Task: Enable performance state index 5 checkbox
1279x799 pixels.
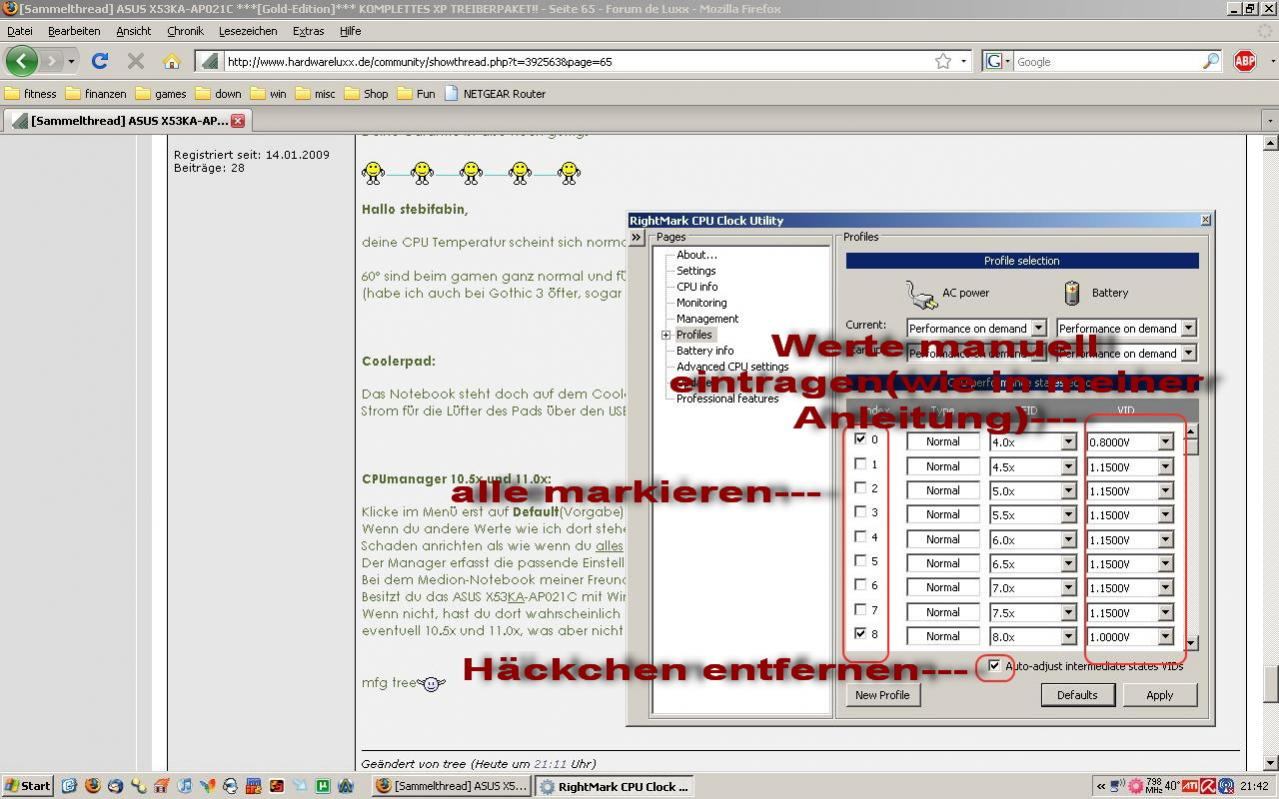Action: point(861,561)
